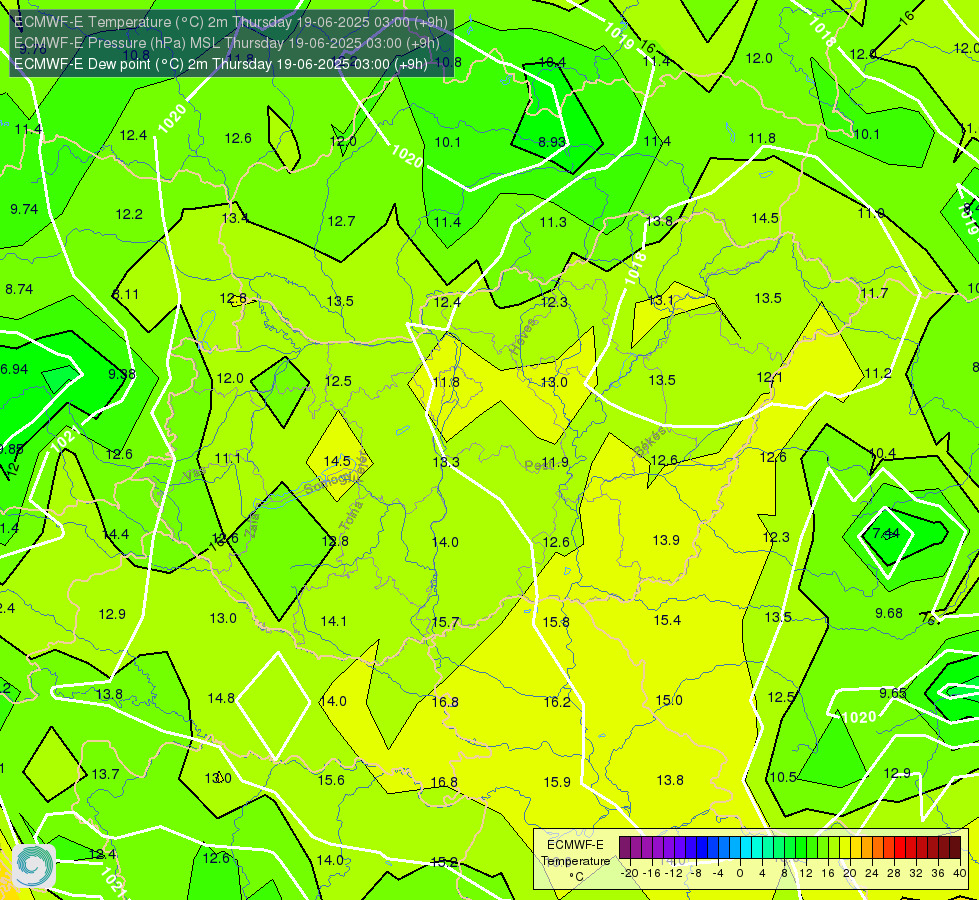Image resolution: width=979 pixels, height=900 pixels.
Task: Click the 14.8 dew point value
Action: [221, 698]
